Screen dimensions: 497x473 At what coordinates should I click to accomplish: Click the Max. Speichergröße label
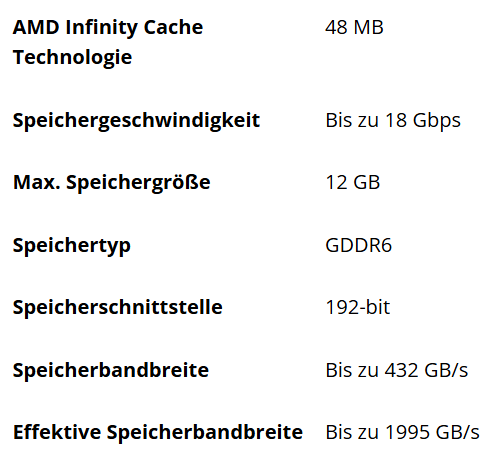pos(112,183)
